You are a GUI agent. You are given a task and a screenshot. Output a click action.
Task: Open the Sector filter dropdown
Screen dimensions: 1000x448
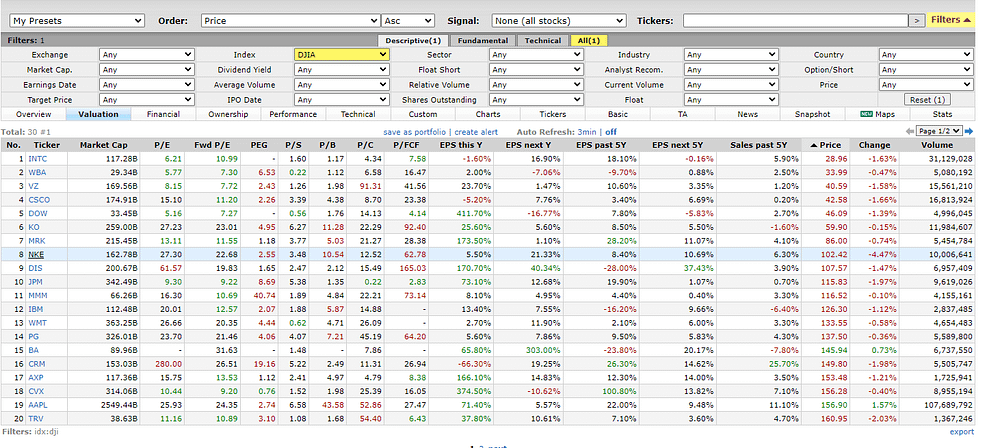(536, 54)
